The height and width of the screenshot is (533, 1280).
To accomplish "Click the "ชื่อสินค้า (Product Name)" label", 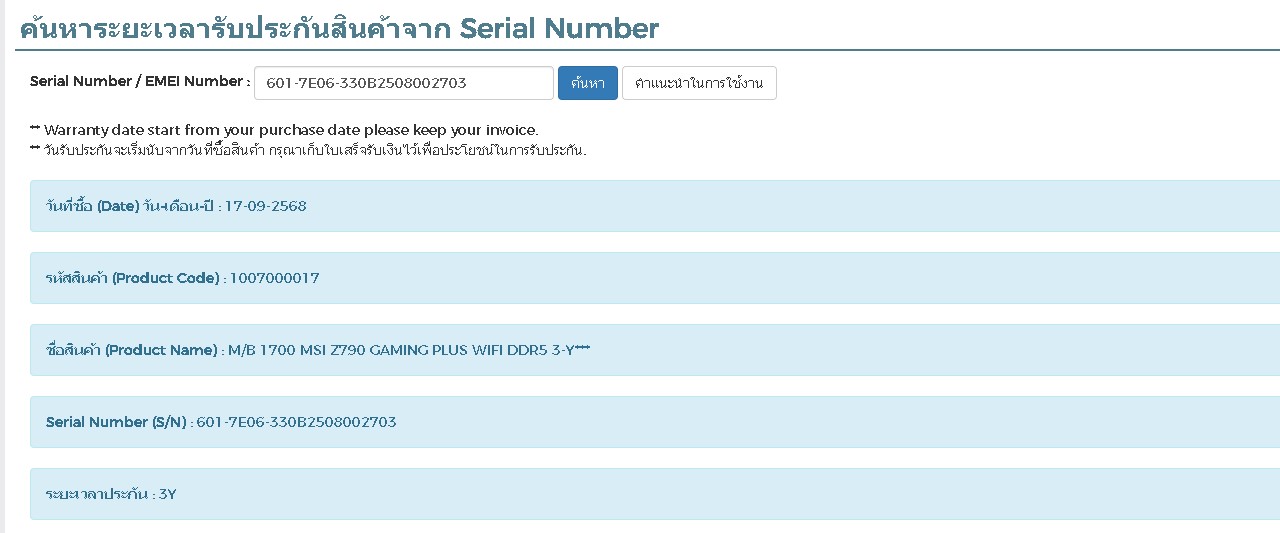I will tap(131, 350).
